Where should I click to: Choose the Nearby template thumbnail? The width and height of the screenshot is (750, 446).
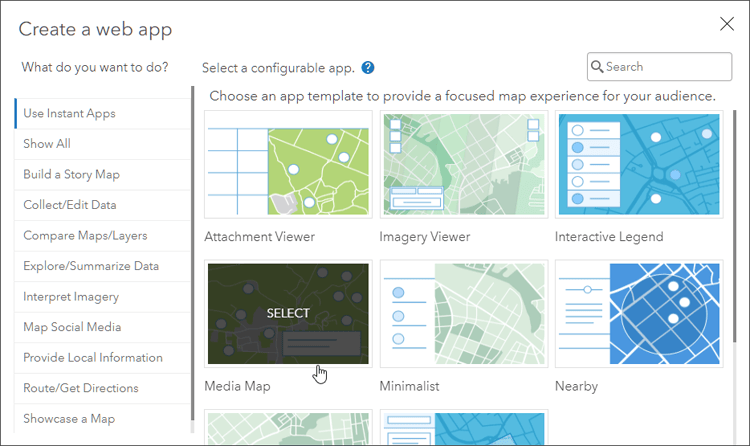click(x=639, y=314)
